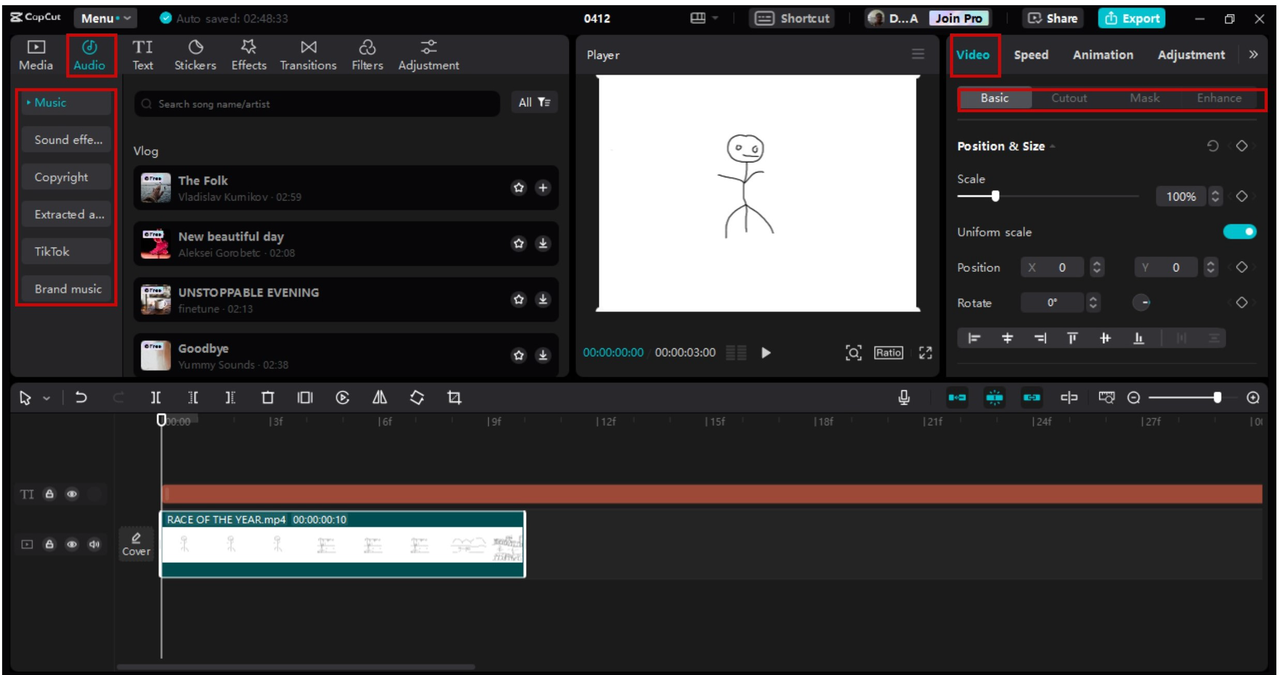Open the Ratio selector
Viewport: 1280px width, 675px height.
888,353
